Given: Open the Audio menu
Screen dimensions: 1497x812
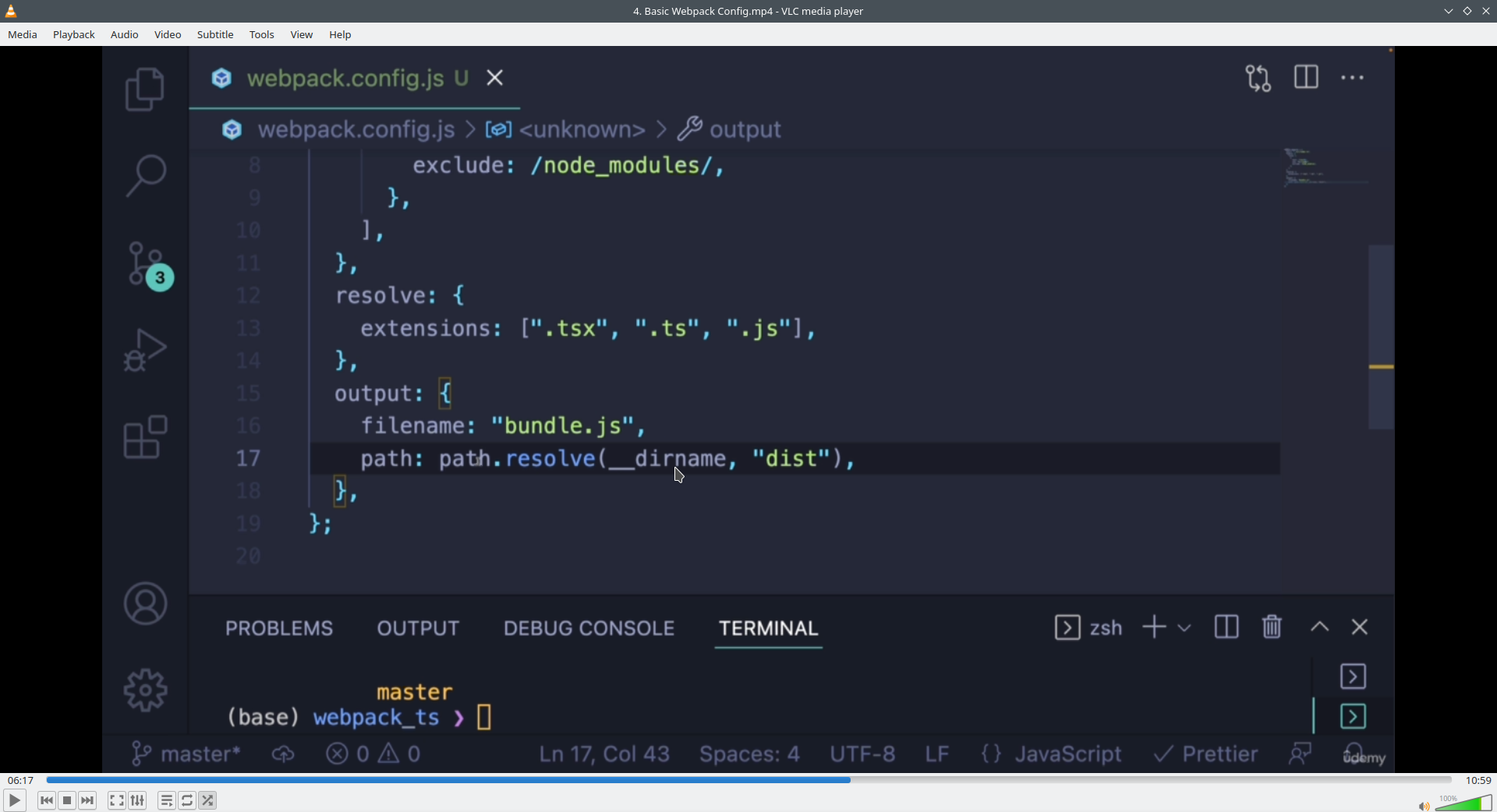Looking at the screenshot, I should tap(125, 34).
